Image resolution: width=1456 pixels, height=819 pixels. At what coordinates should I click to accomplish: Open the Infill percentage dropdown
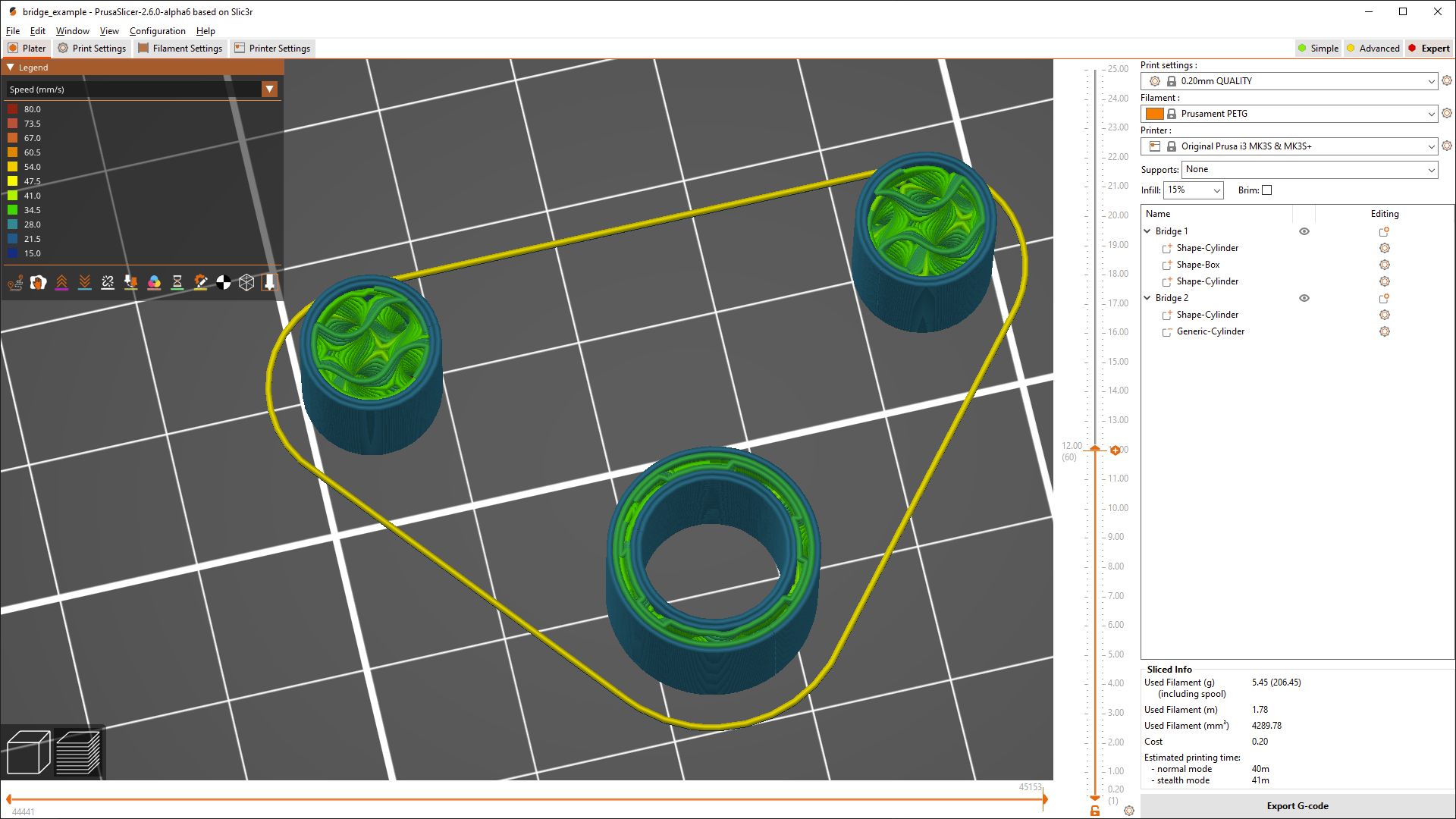click(x=1194, y=190)
